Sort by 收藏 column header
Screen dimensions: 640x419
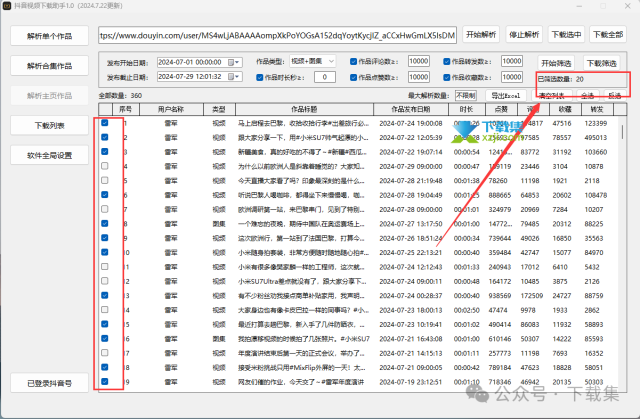[565, 109]
